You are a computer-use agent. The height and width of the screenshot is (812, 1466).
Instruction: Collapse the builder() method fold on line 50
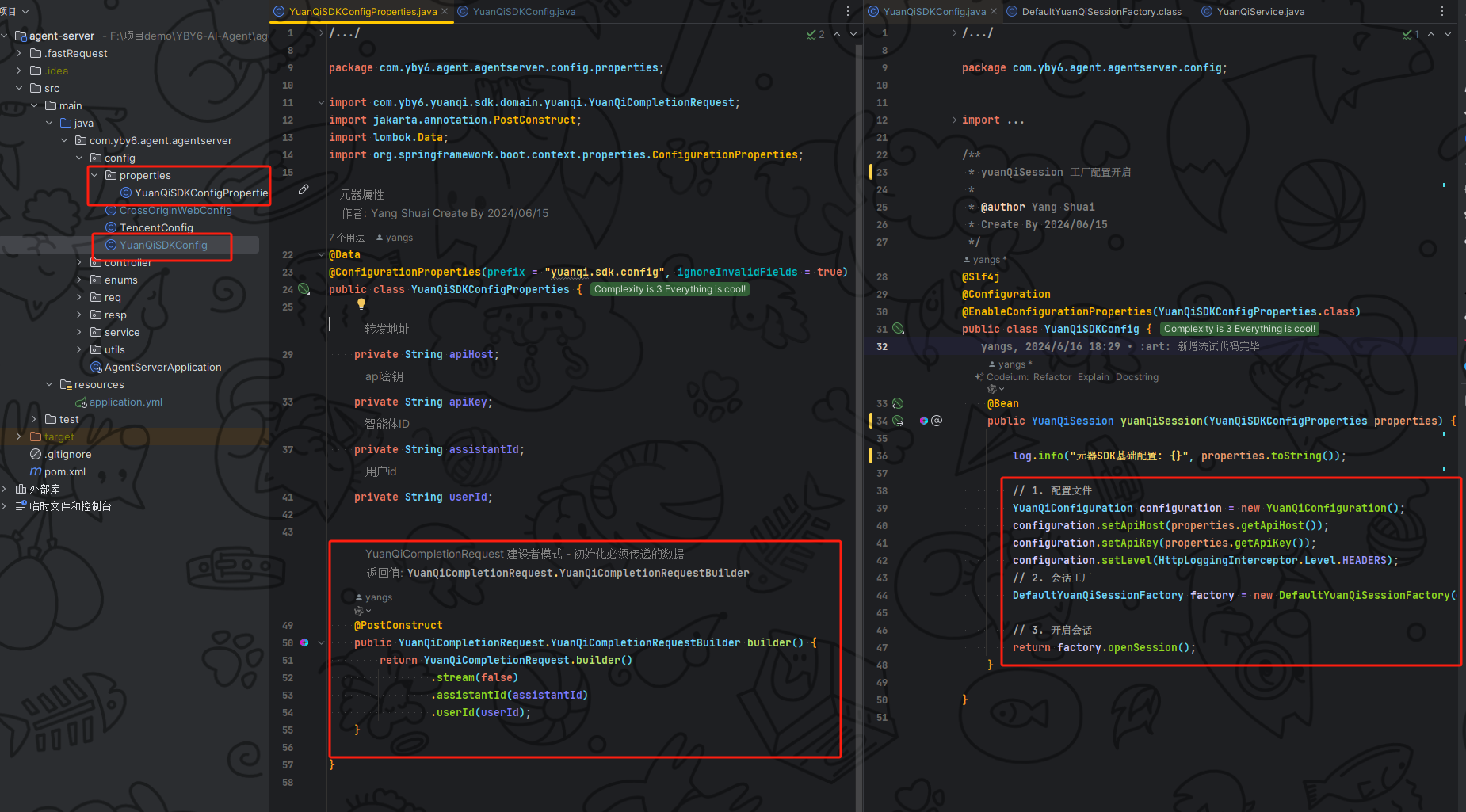(x=321, y=642)
